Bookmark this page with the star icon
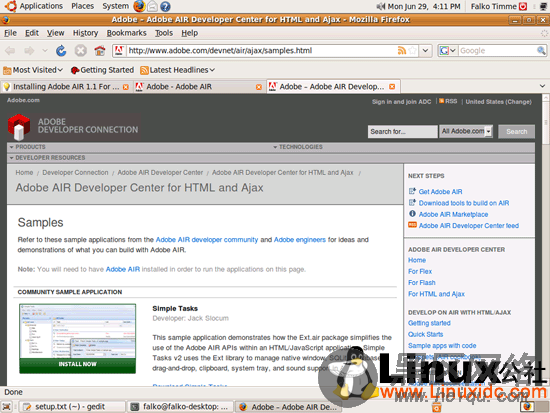This screenshot has width=550, height=413. [x=412, y=51]
